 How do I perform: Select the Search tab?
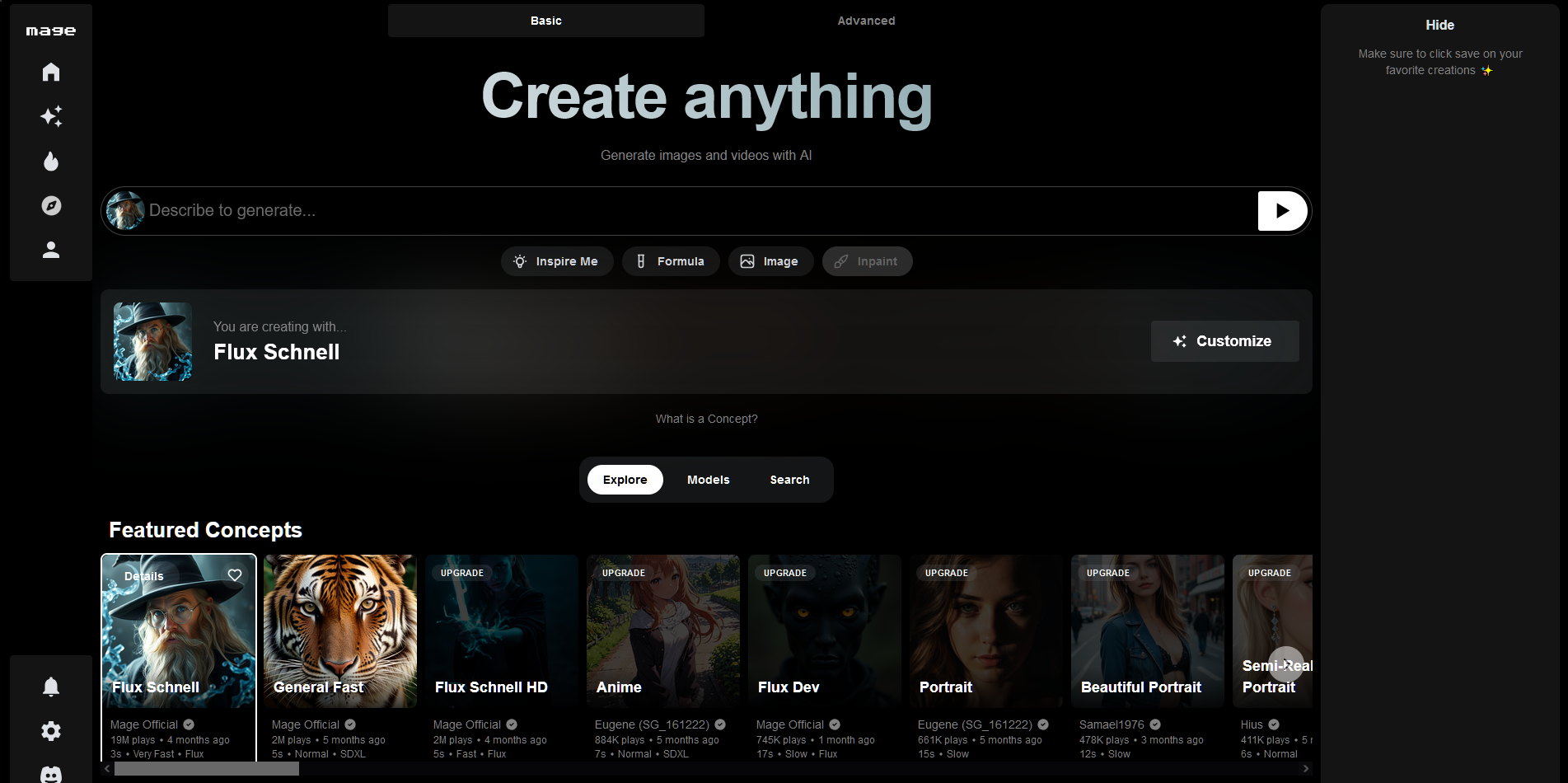click(789, 480)
